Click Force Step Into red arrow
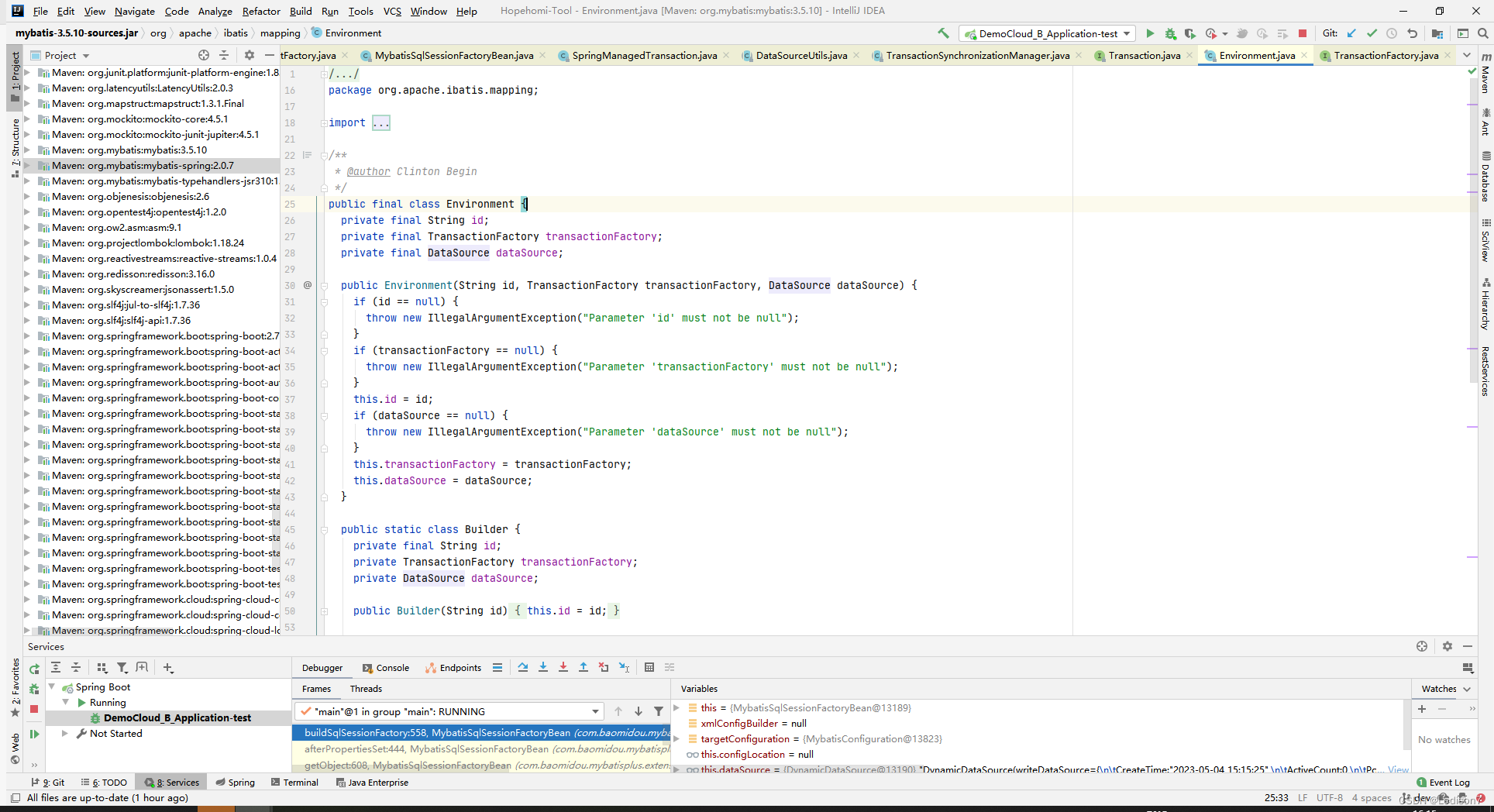The height and width of the screenshot is (812, 1494). tap(563, 667)
